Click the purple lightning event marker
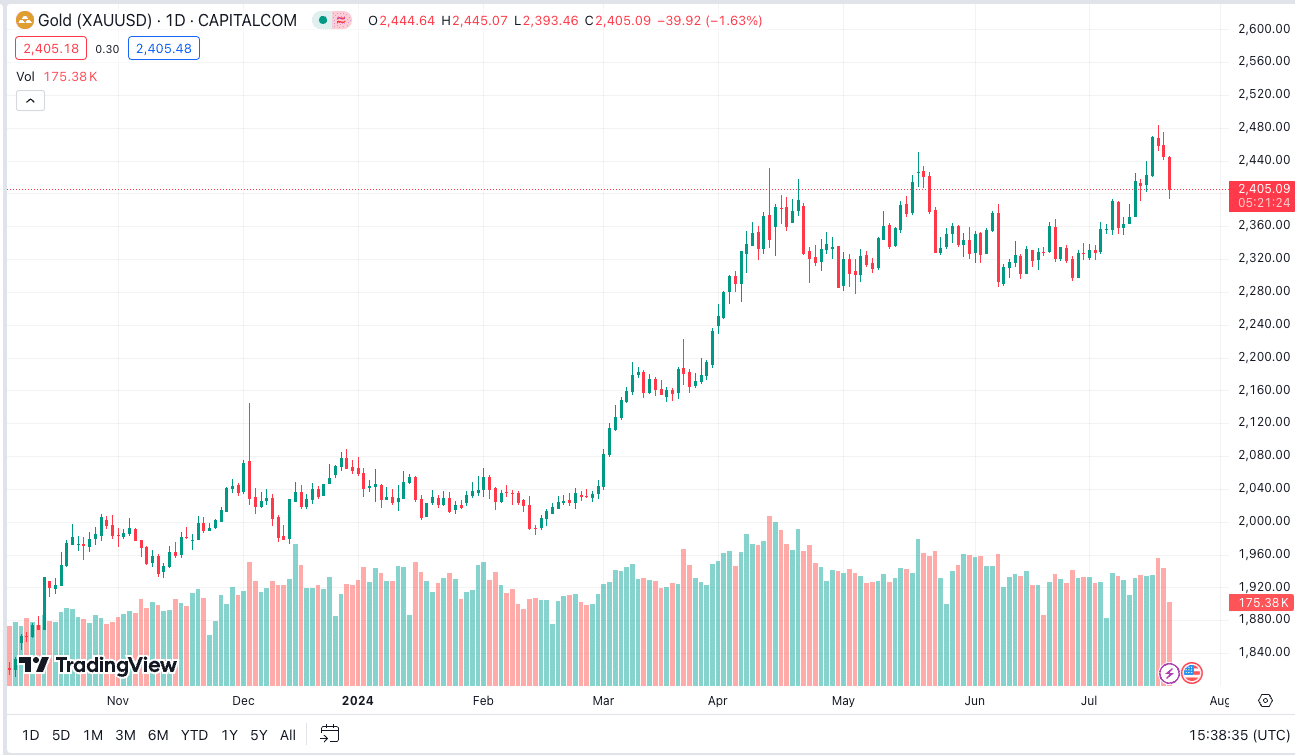The width and height of the screenshot is (1295, 755). tap(1169, 673)
